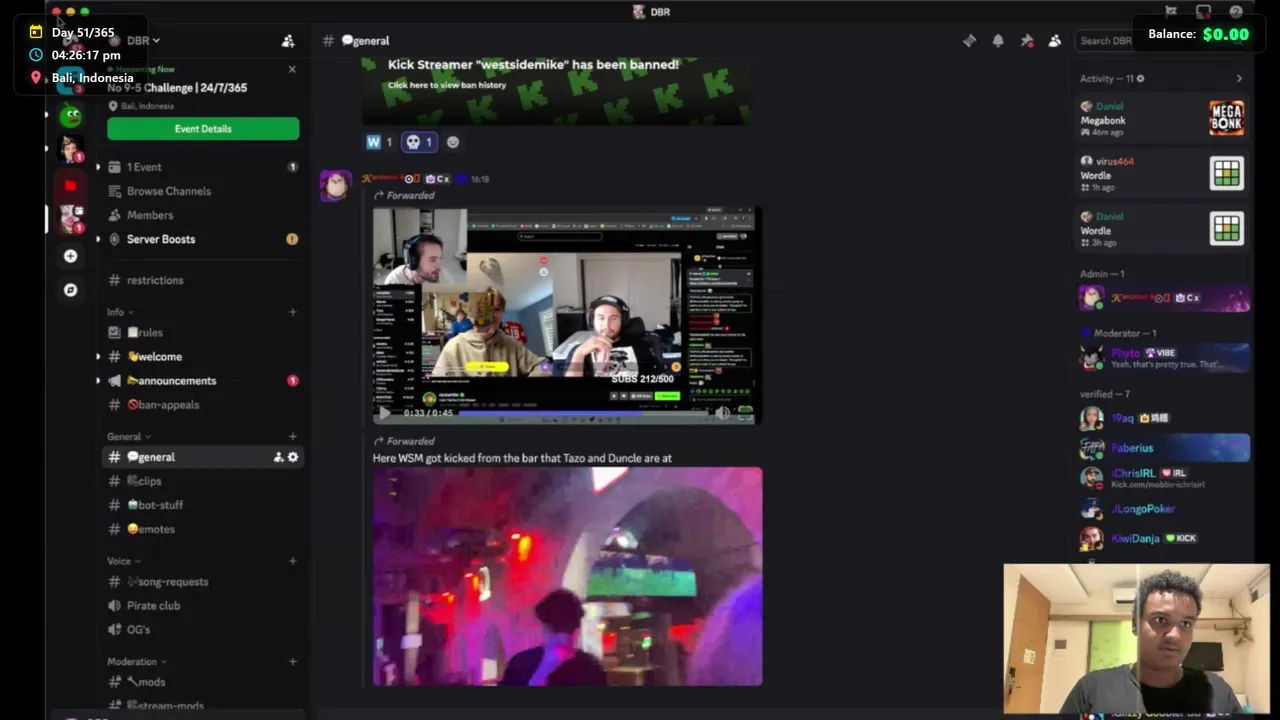Open the rules channel
1280x720 pixels.
[x=203, y=332]
